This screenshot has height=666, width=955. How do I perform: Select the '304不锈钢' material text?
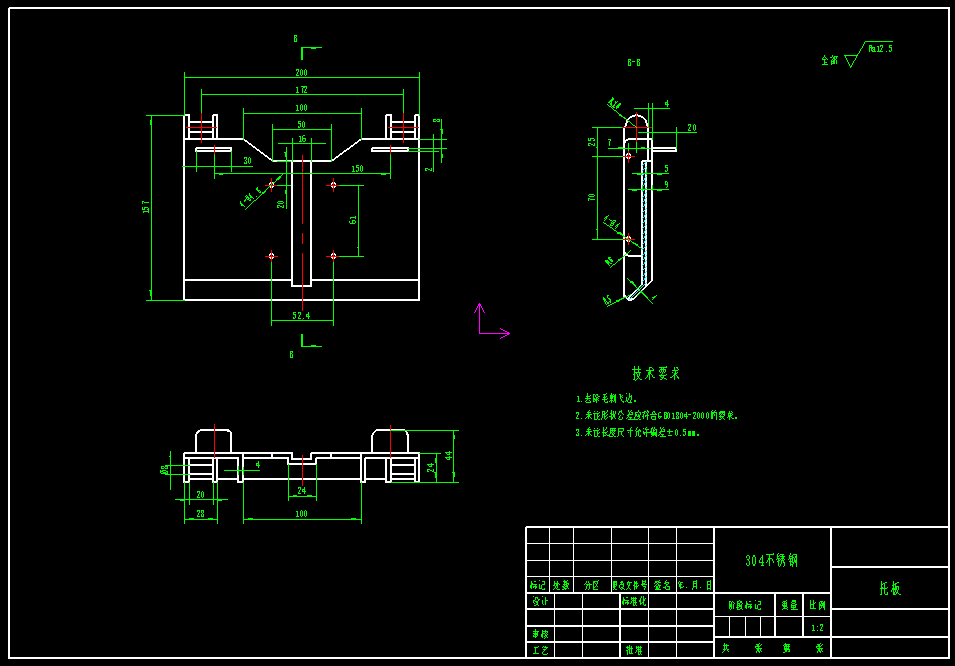(x=772, y=561)
